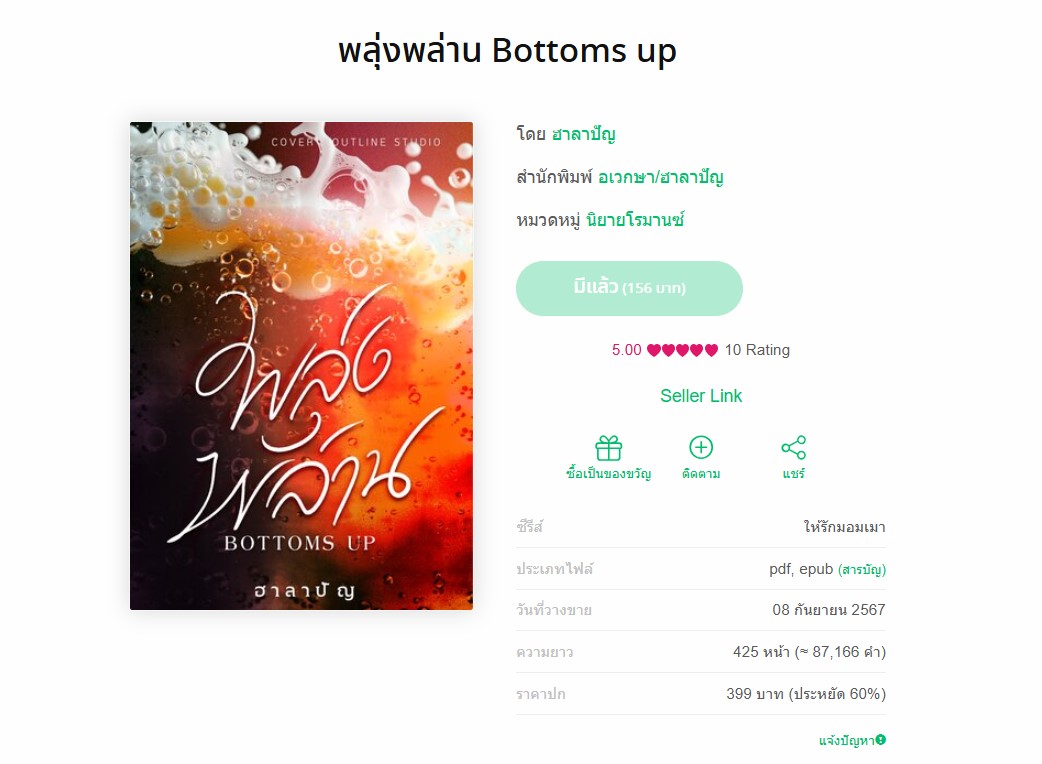Click the series name ให้รักมอมเมา
Screen dimensions: 1042x764
[844, 527]
